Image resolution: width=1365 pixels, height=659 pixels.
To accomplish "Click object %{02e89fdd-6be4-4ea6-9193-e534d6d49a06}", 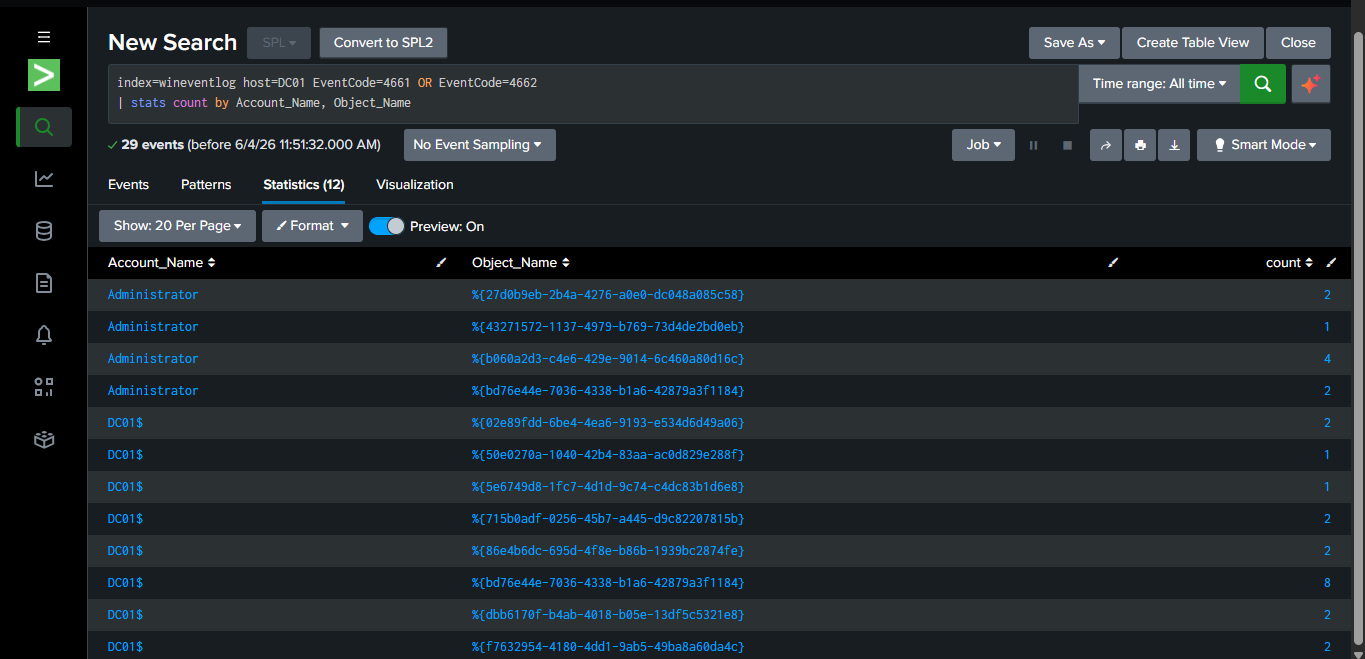I will pos(608,423).
